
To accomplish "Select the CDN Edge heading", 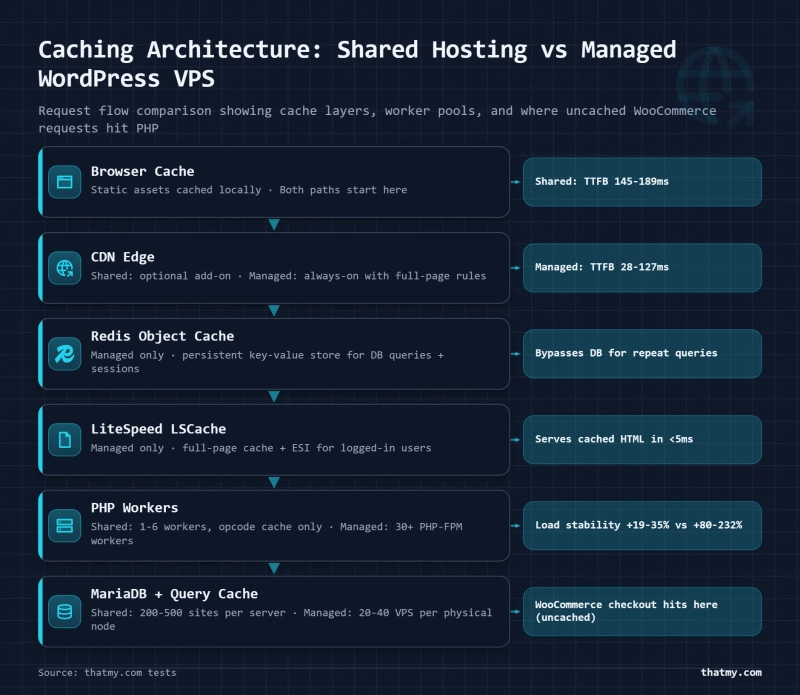I will point(122,257).
